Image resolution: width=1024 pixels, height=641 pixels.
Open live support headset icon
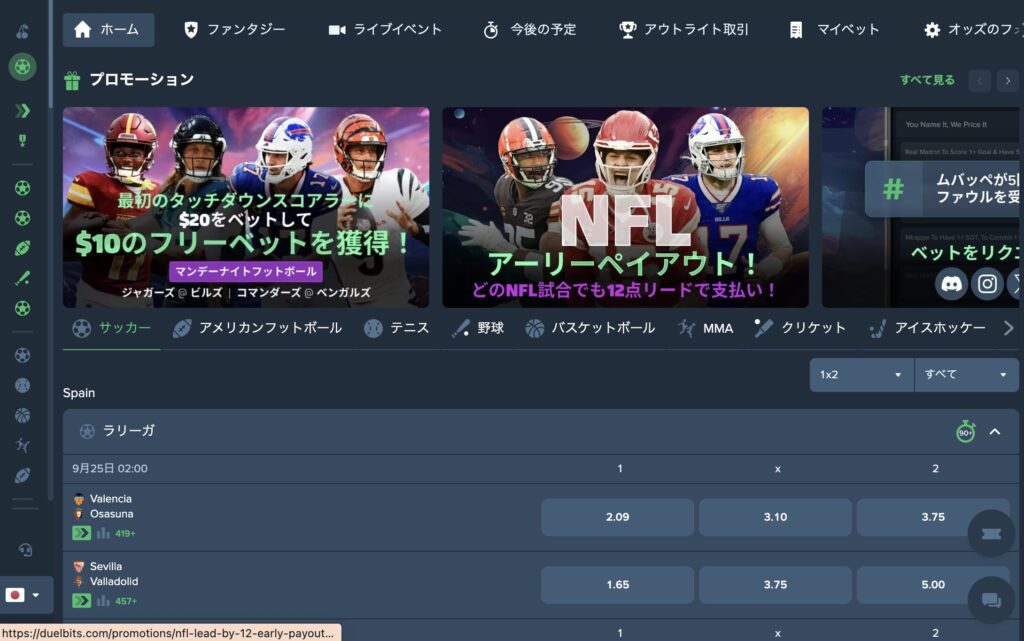coord(25,550)
